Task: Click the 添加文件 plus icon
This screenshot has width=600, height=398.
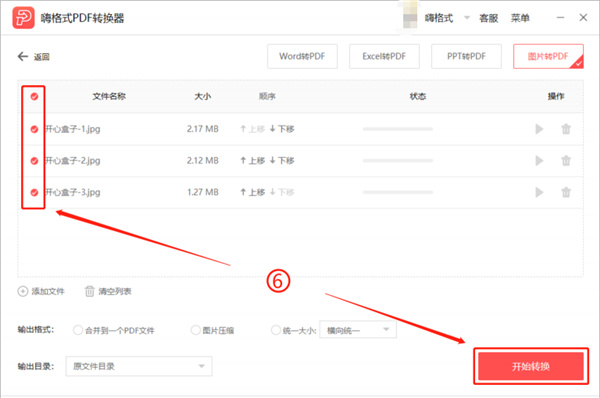Action: point(23,291)
